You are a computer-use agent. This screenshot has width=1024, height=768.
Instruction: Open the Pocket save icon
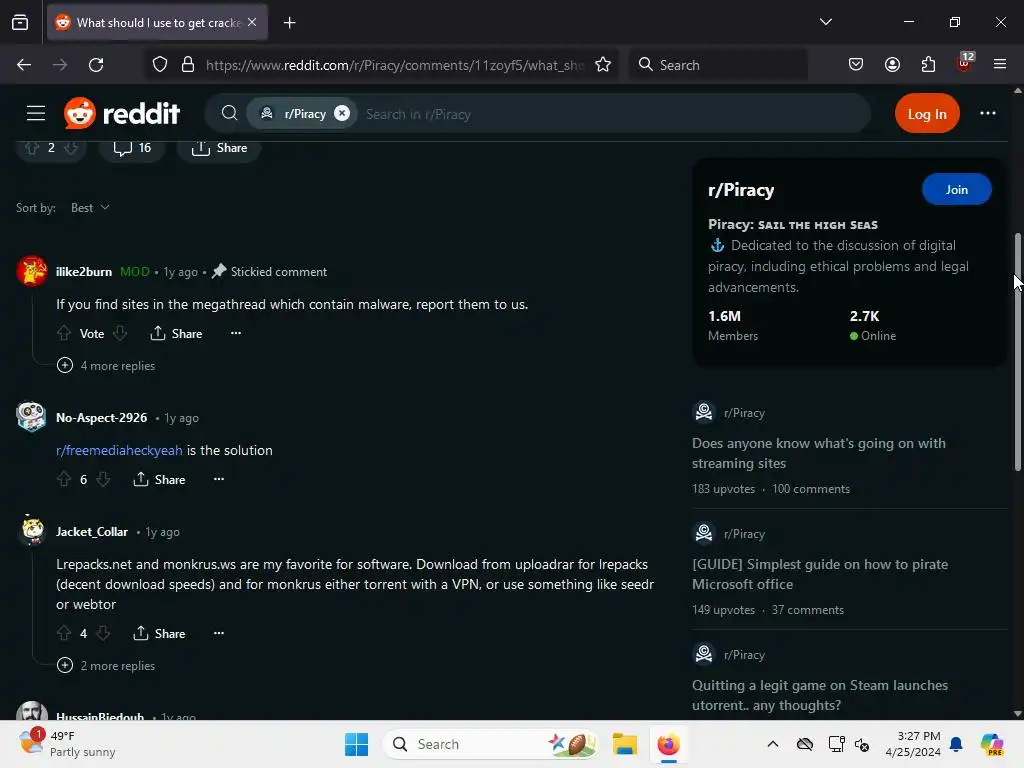(x=856, y=65)
